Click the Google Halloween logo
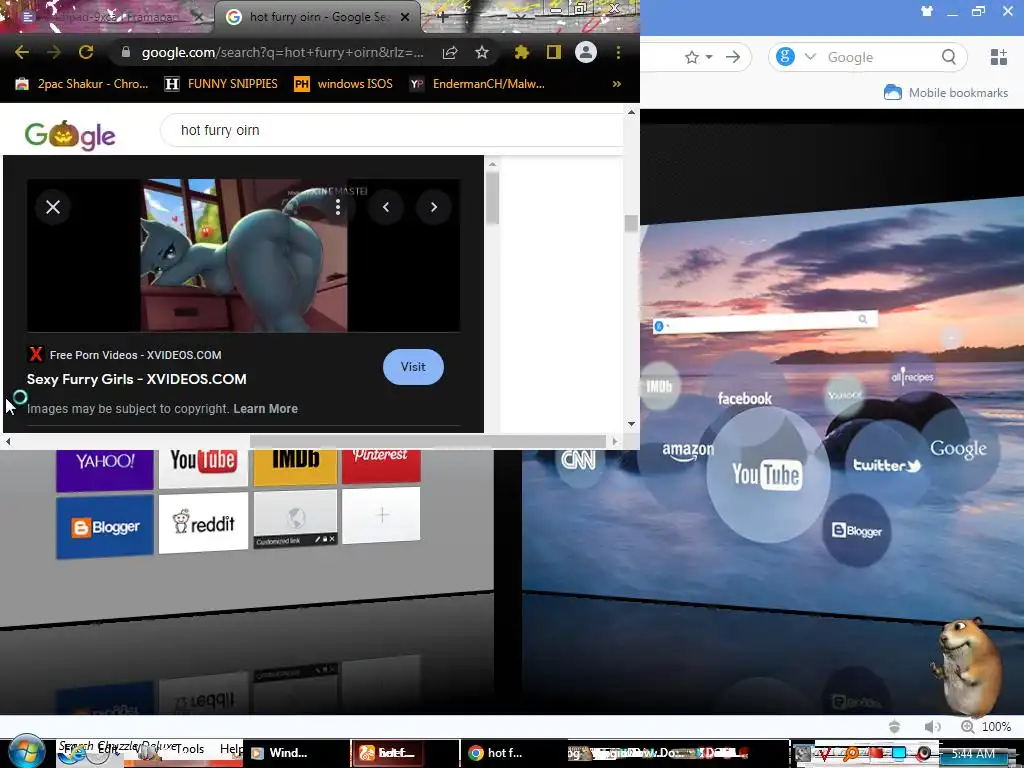This screenshot has height=768, width=1024. pyautogui.click(x=70, y=135)
